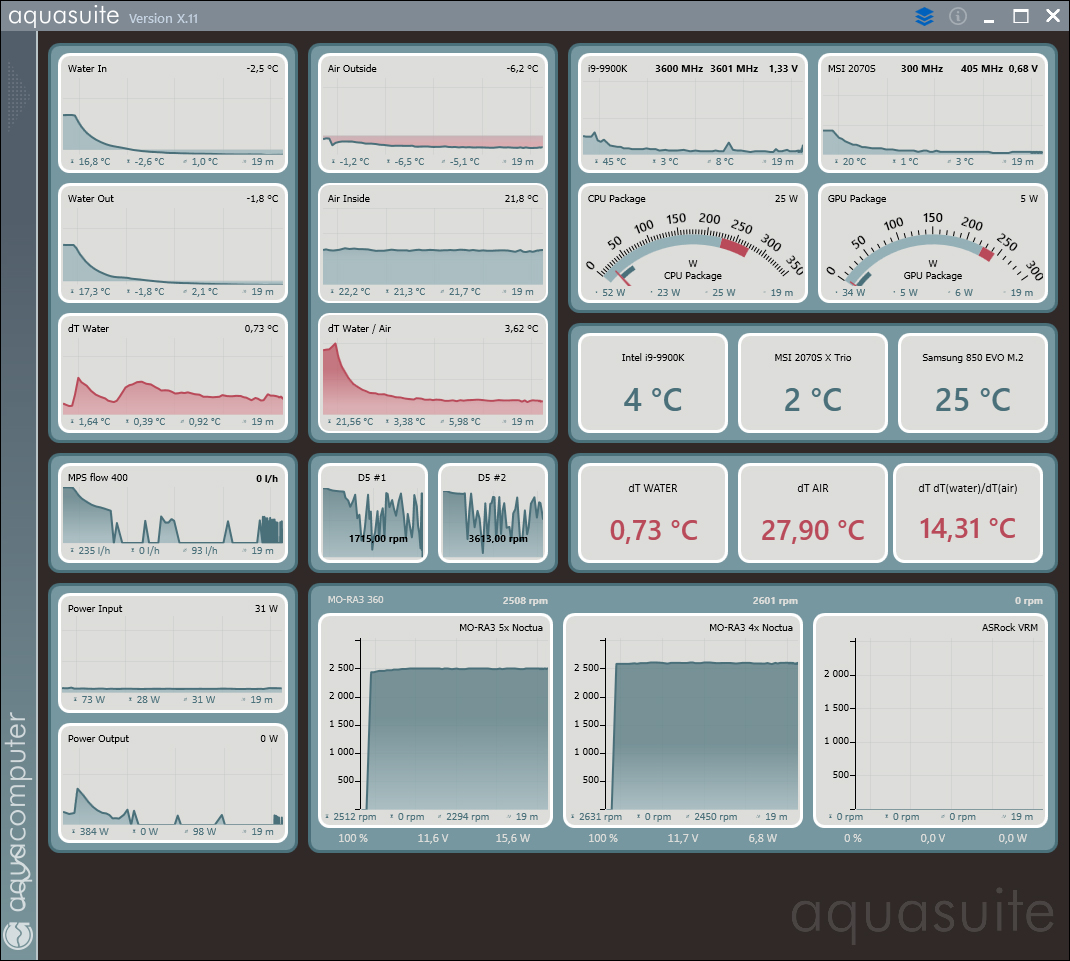The image size is (1070, 961).
Task: Select the dT dT(water)/dT(air) tile
Action: coord(968,513)
